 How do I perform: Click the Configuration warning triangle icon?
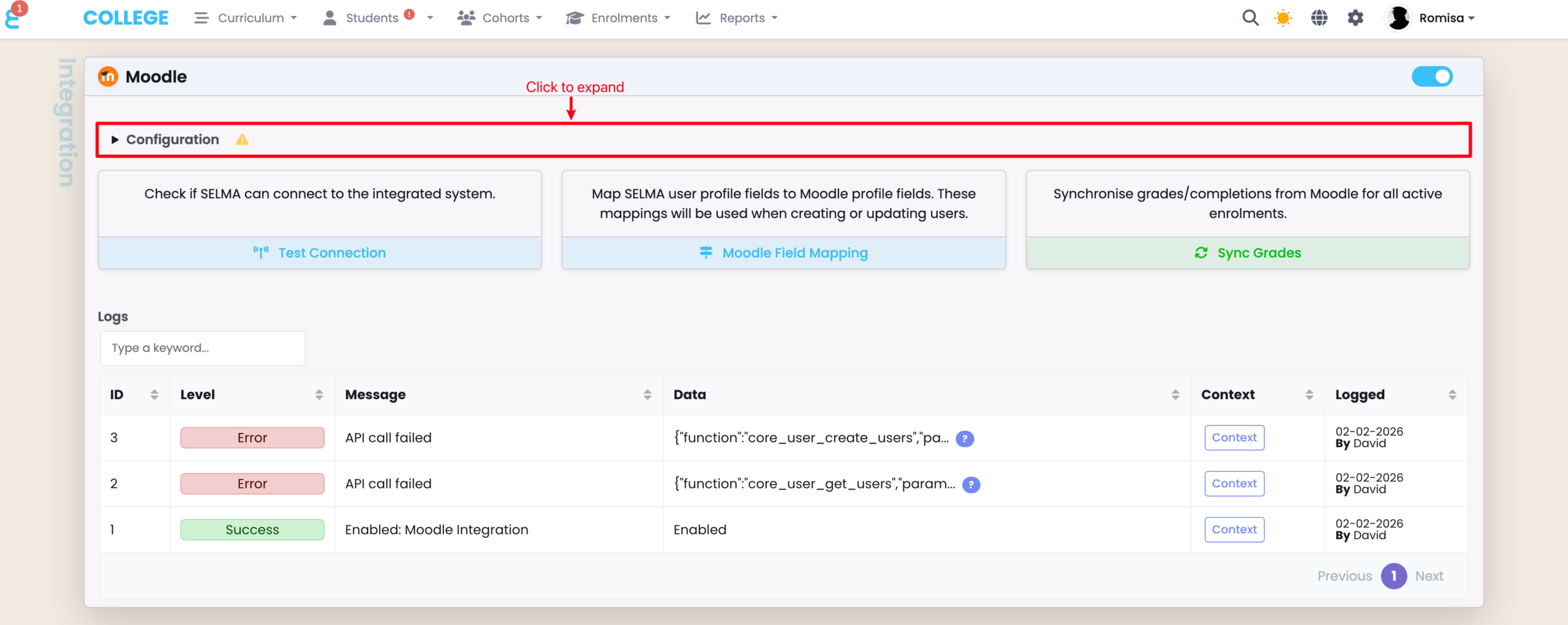pos(242,140)
